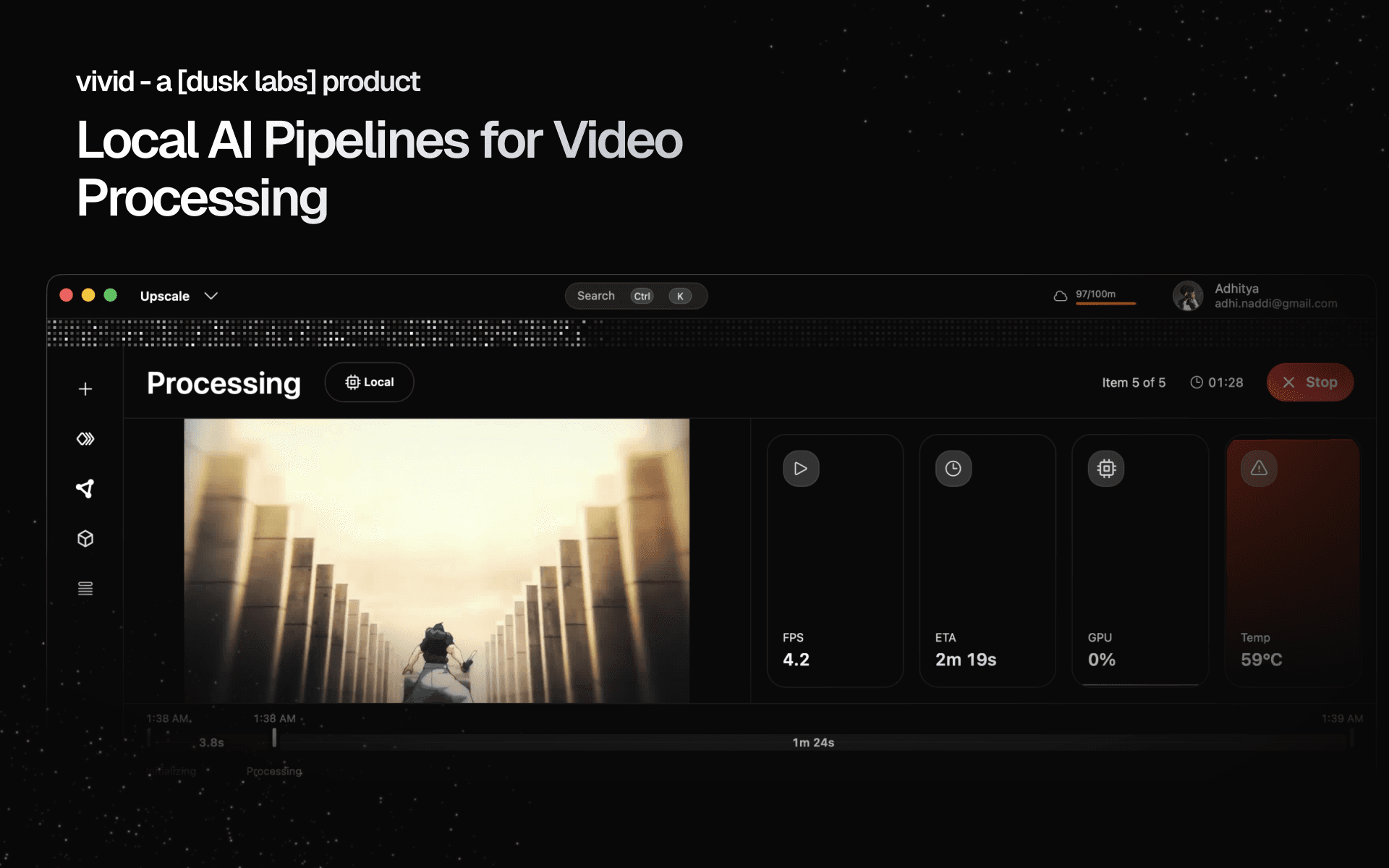The width and height of the screenshot is (1389, 868).
Task: Click the warning triangle in the Temp card
Action: 1259,469
